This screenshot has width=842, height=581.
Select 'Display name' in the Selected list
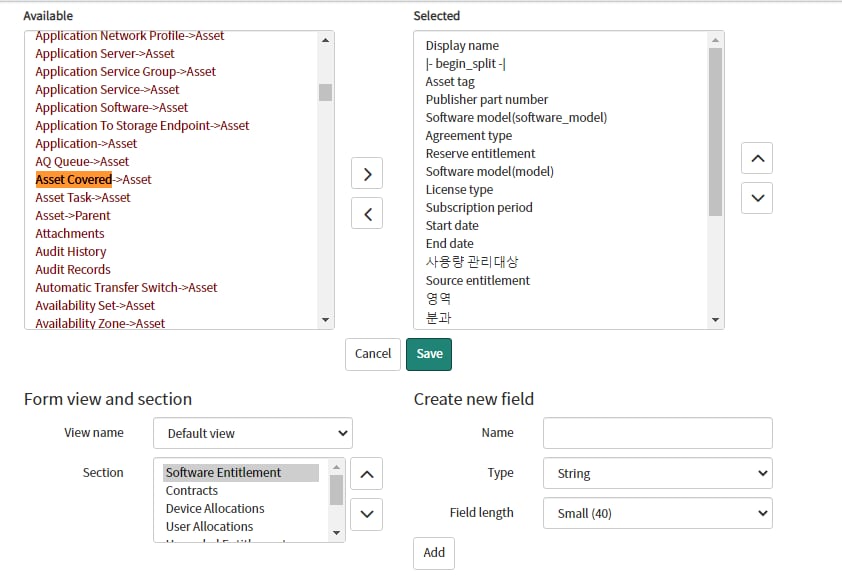461,45
